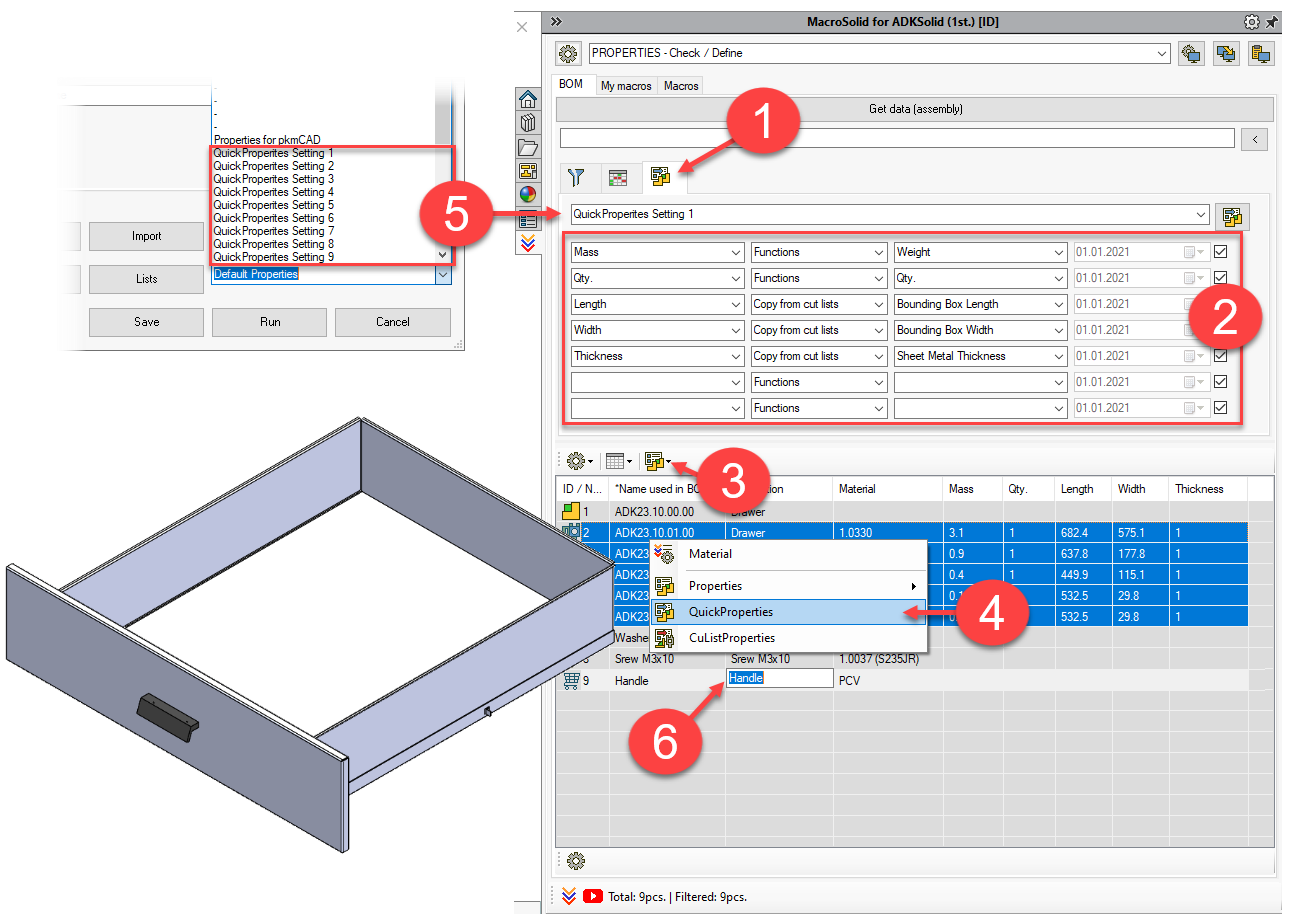
Task: Click the chevrons logo in status bar
Action: [x=568, y=896]
